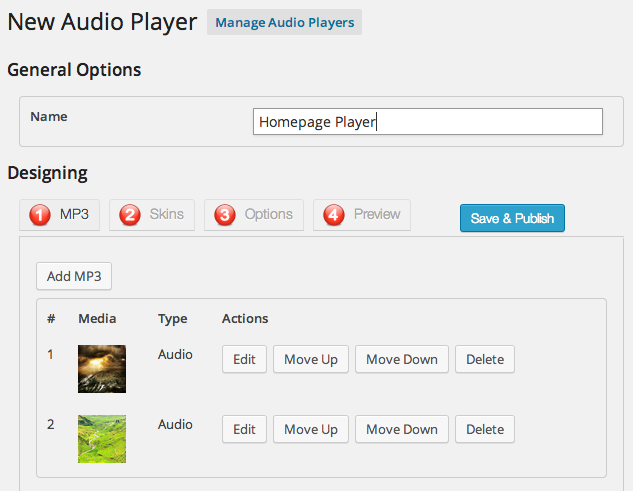Open the Manage Audio Players link
633x491 pixels.
point(284,22)
